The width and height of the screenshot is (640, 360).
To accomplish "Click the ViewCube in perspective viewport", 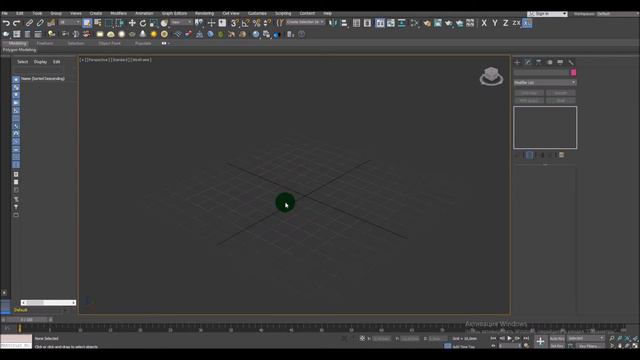I will pyautogui.click(x=491, y=76).
